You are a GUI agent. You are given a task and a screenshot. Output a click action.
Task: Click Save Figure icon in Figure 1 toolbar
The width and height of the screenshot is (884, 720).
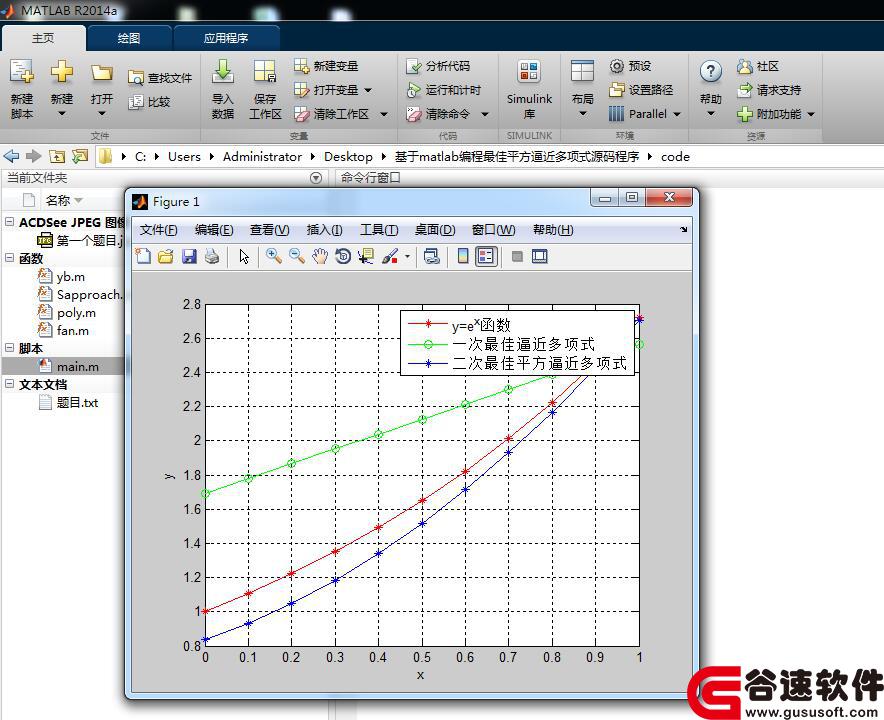(x=189, y=257)
